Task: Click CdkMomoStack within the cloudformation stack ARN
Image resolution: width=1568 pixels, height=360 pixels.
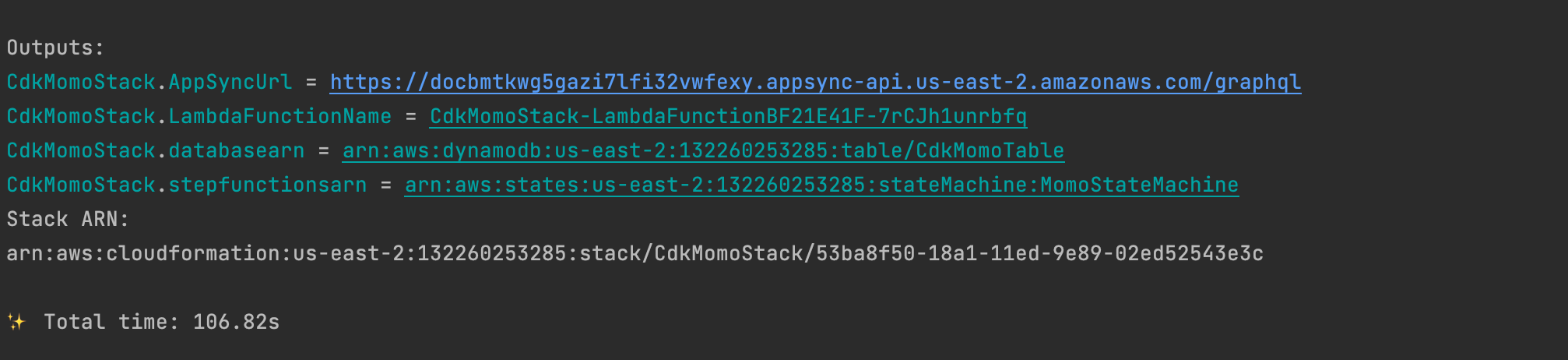Action: (x=729, y=254)
